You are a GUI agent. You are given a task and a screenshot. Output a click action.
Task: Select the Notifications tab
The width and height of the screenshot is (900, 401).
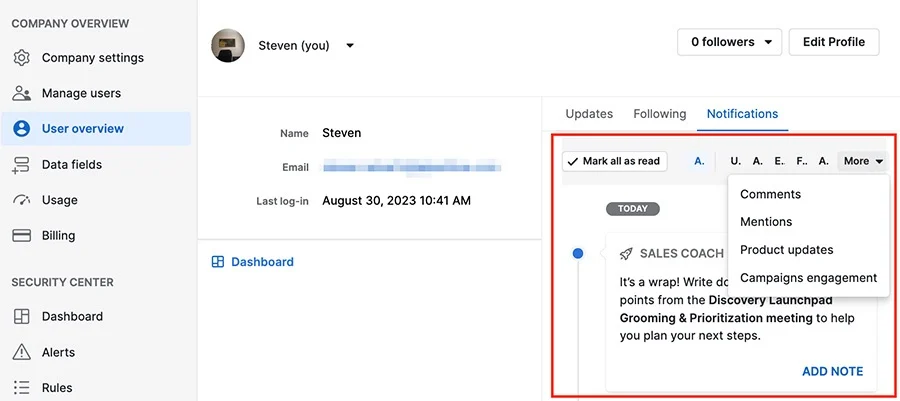742,114
